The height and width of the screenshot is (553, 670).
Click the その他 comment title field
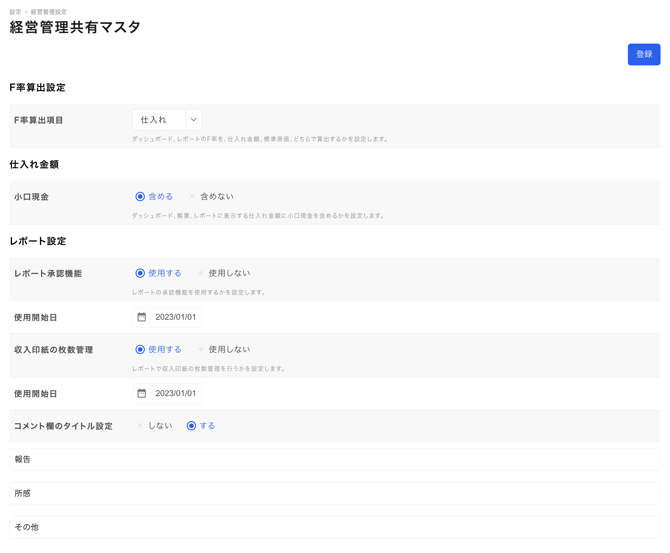click(x=334, y=527)
